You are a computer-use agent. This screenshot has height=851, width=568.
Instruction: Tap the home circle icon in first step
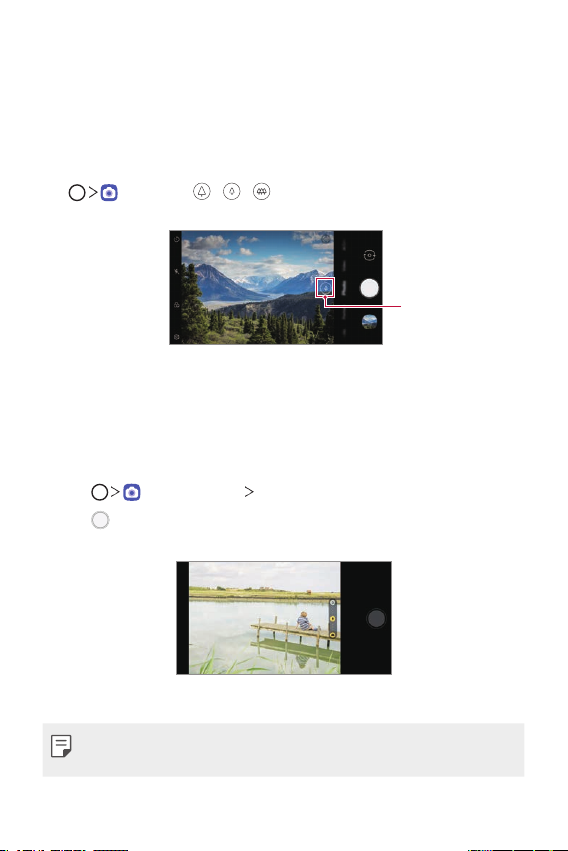click(x=77, y=193)
